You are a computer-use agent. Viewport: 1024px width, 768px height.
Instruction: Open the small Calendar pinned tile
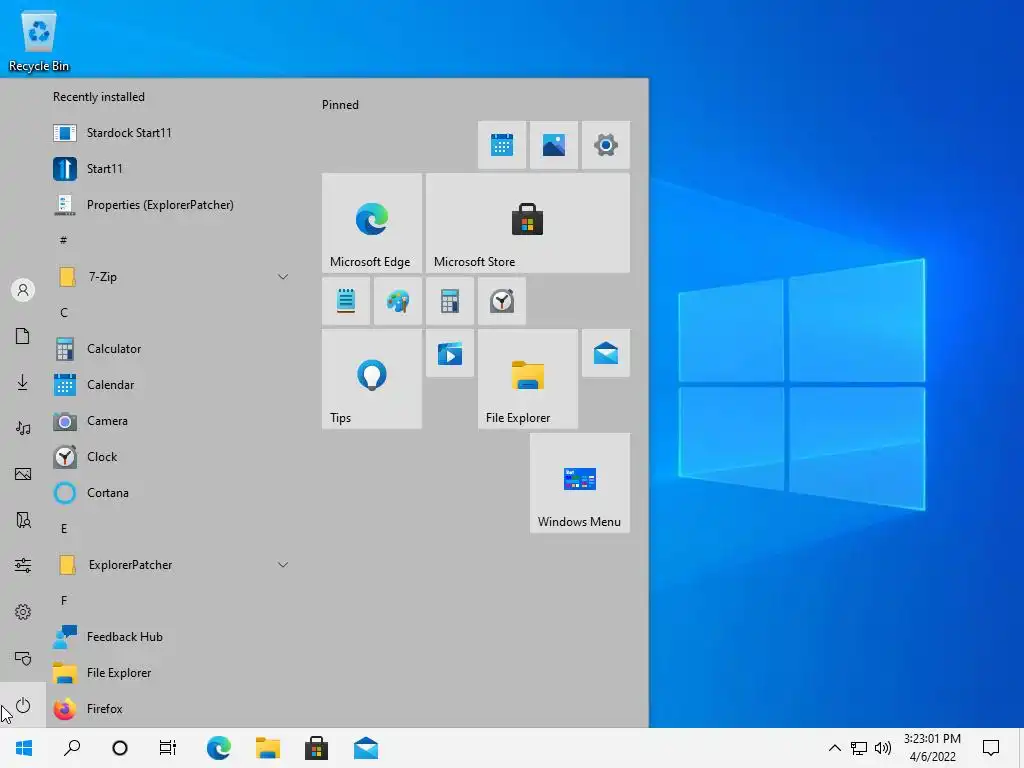(502, 145)
